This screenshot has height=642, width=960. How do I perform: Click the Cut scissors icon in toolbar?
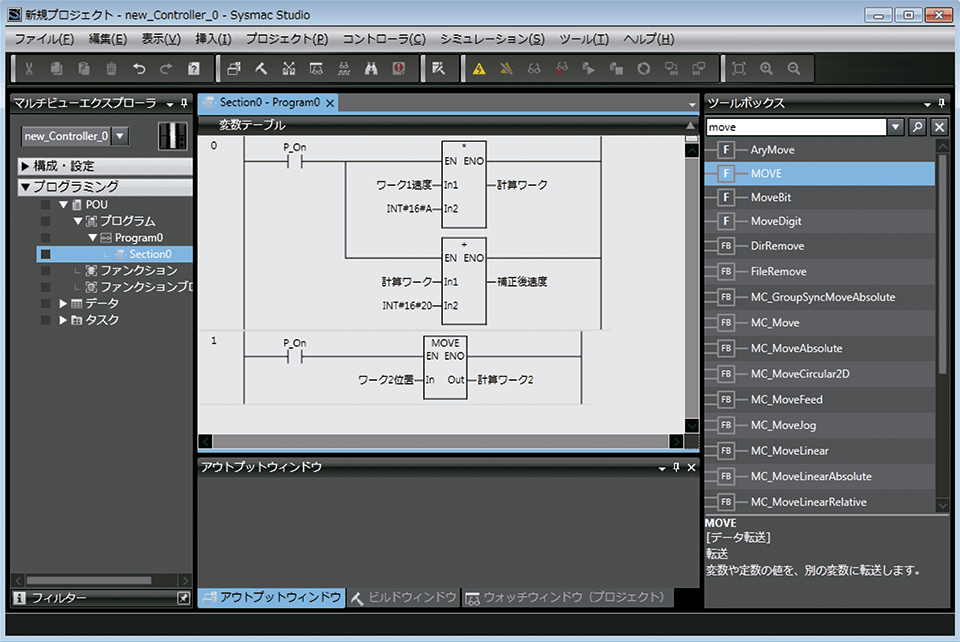[29, 69]
